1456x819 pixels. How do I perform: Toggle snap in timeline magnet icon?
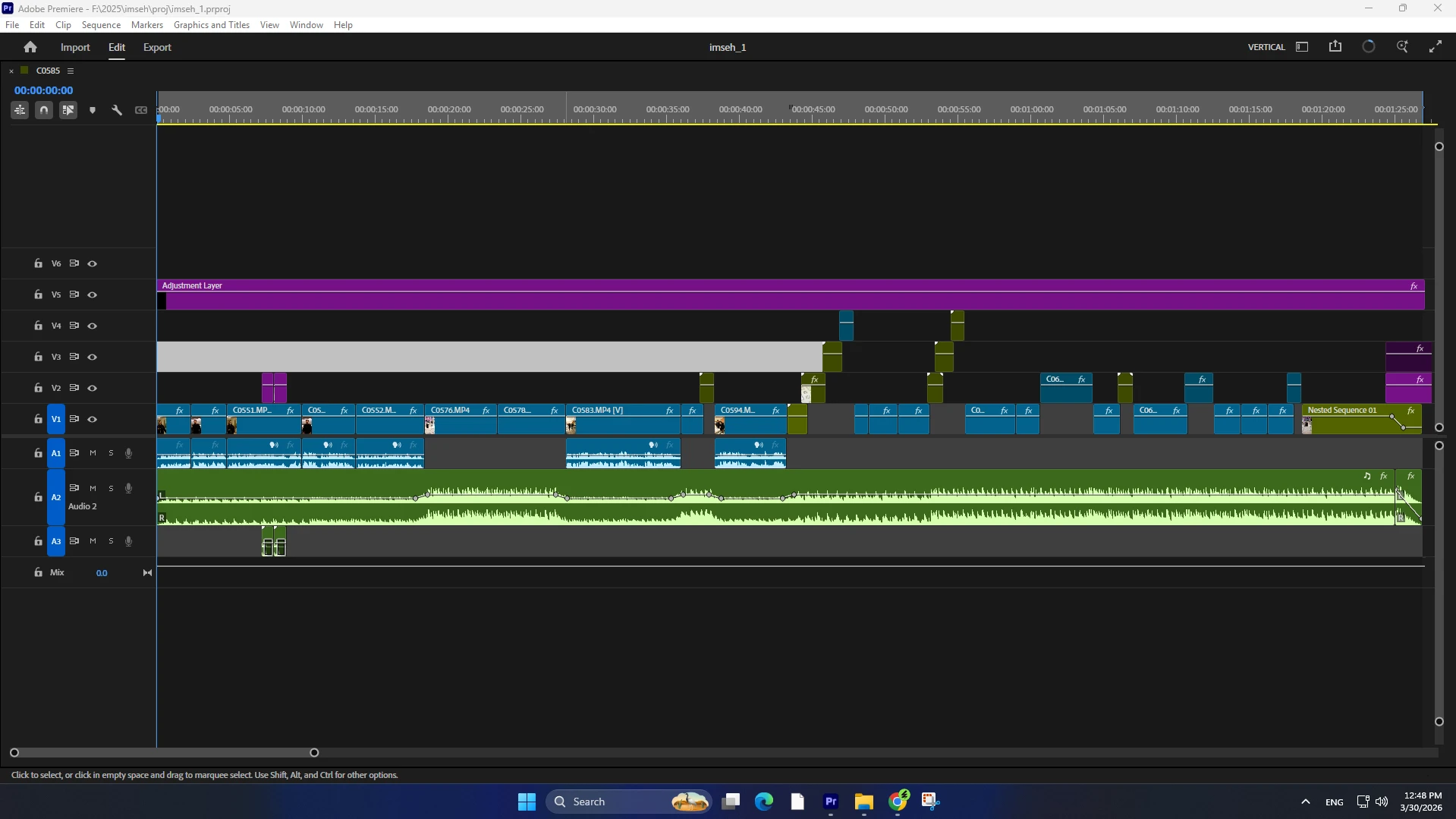[x=44, y=110]
